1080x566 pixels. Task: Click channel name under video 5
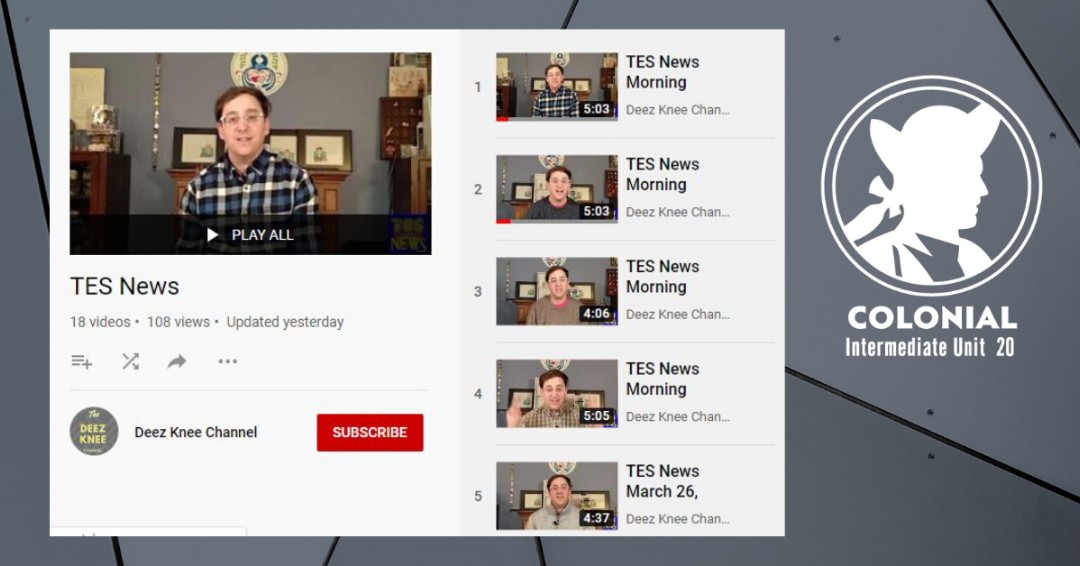click(x=678, y=518)
